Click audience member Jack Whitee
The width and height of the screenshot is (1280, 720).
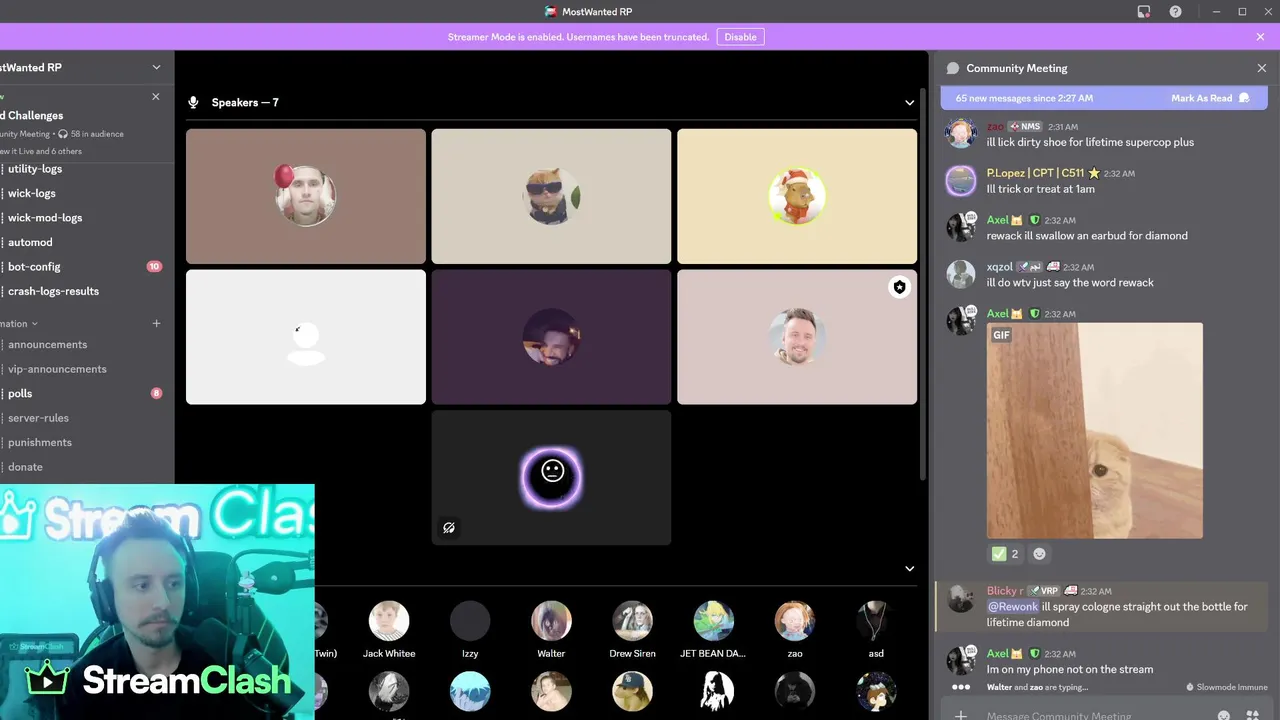[x=389, y=630]
